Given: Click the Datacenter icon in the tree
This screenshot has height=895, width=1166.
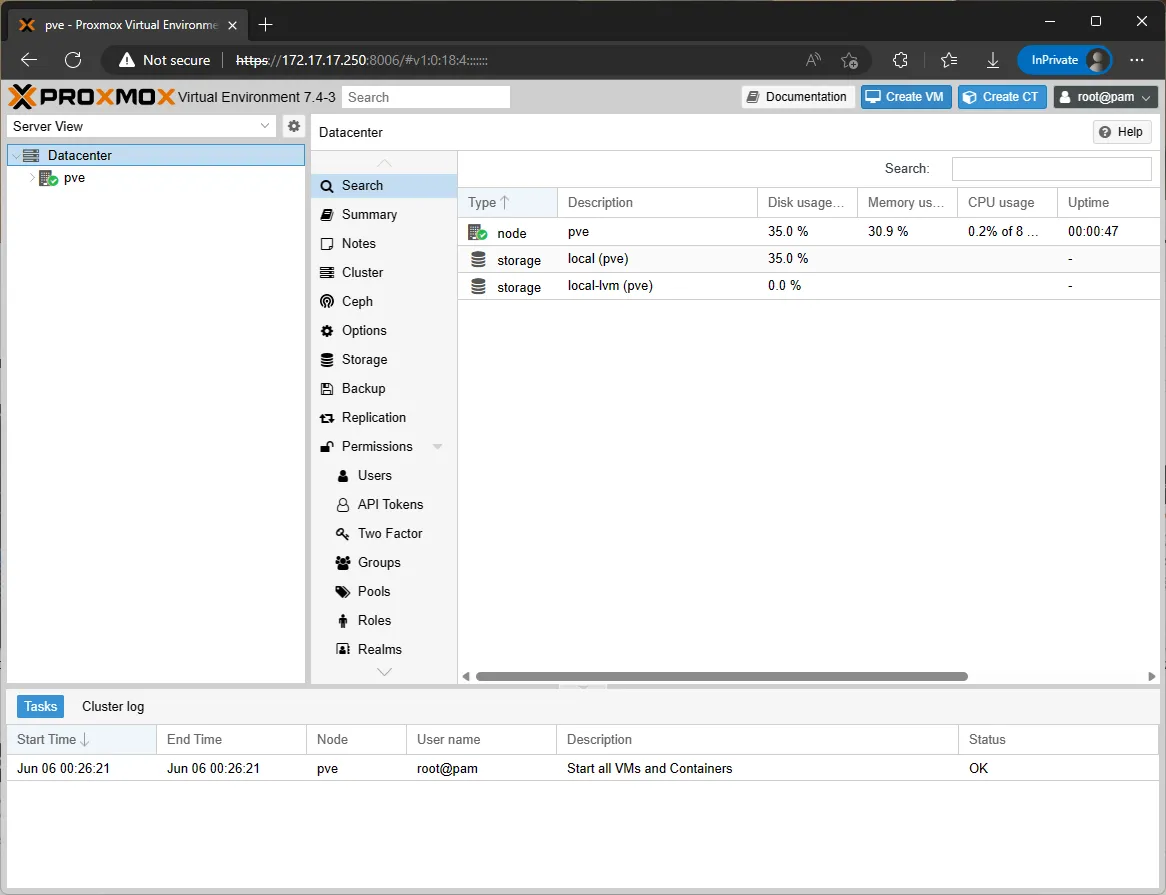Looking at the screenshot, I should point(30,155).
